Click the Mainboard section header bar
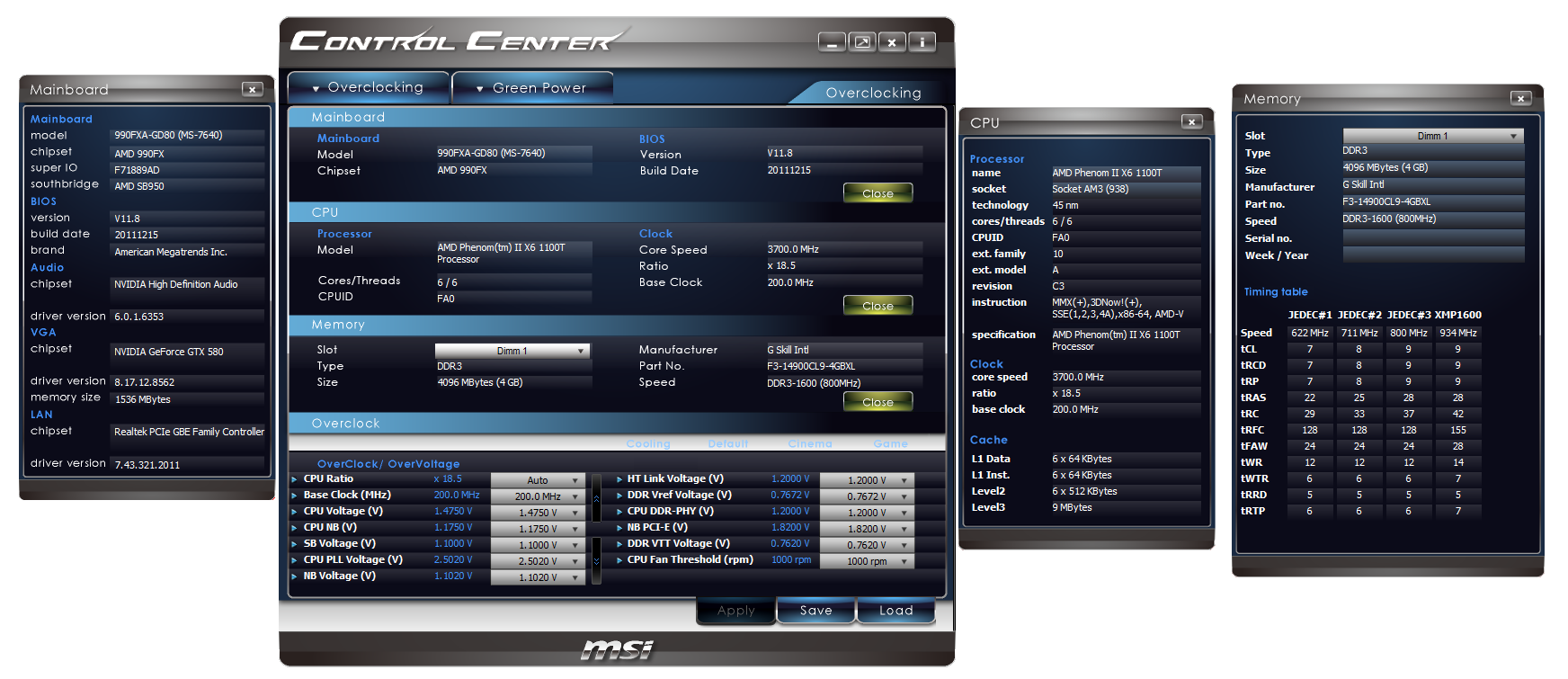 pos(617,117)
